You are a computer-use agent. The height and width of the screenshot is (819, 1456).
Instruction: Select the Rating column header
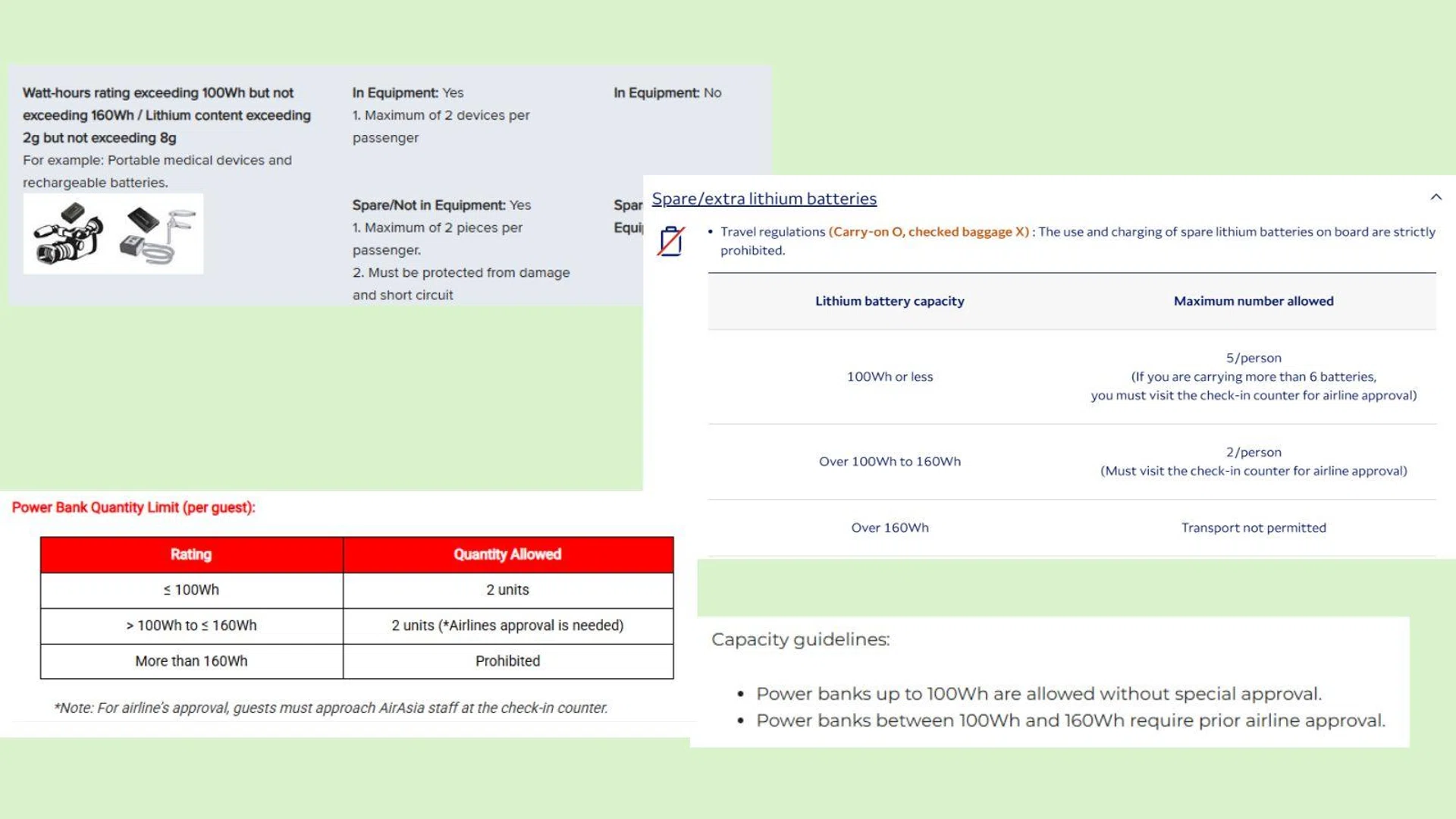click(191, 554)
